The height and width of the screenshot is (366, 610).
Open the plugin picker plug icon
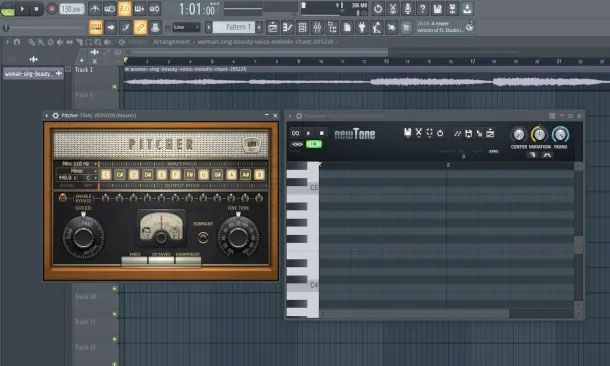(x=362, y=27)
